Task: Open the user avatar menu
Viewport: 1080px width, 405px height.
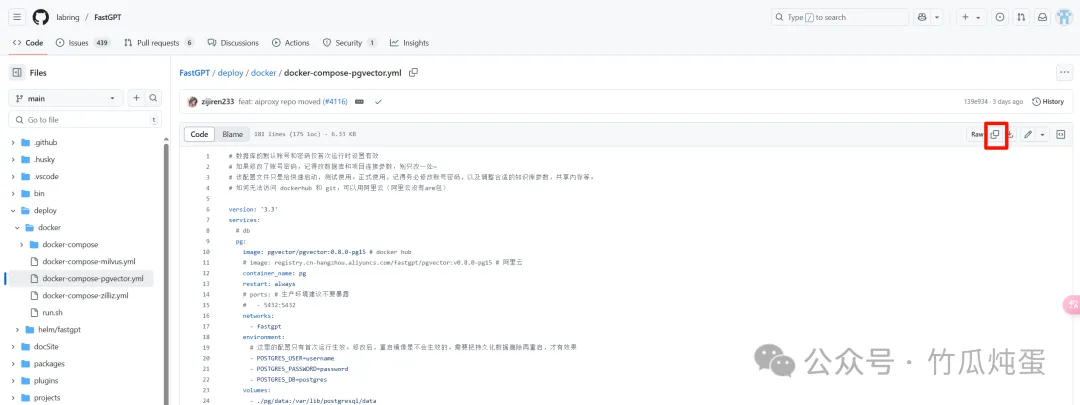Action: pyautogui.click(x=1064, y=17)
